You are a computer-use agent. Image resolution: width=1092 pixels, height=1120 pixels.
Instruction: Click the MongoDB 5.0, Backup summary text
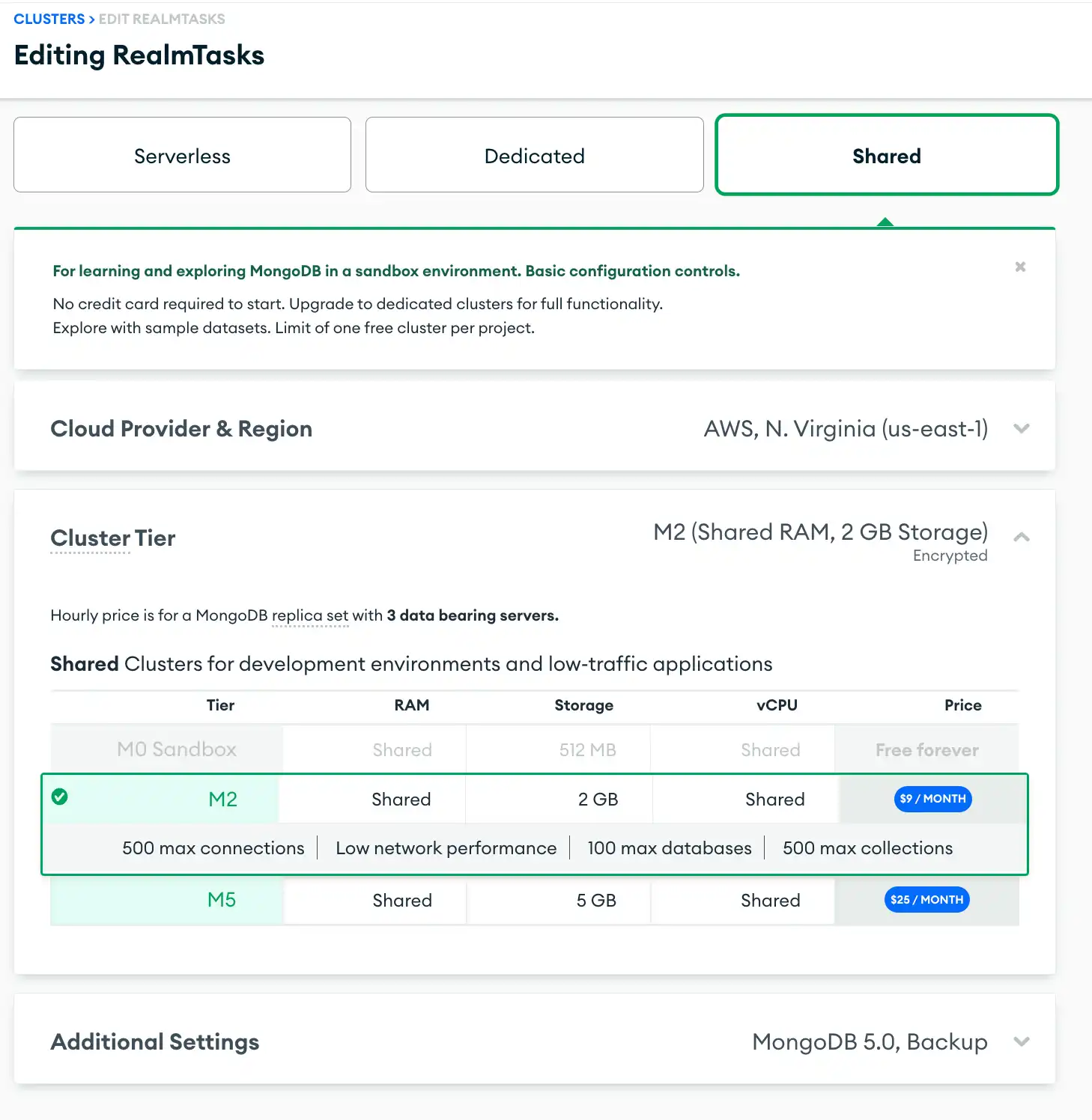[x=869, y=1041]
